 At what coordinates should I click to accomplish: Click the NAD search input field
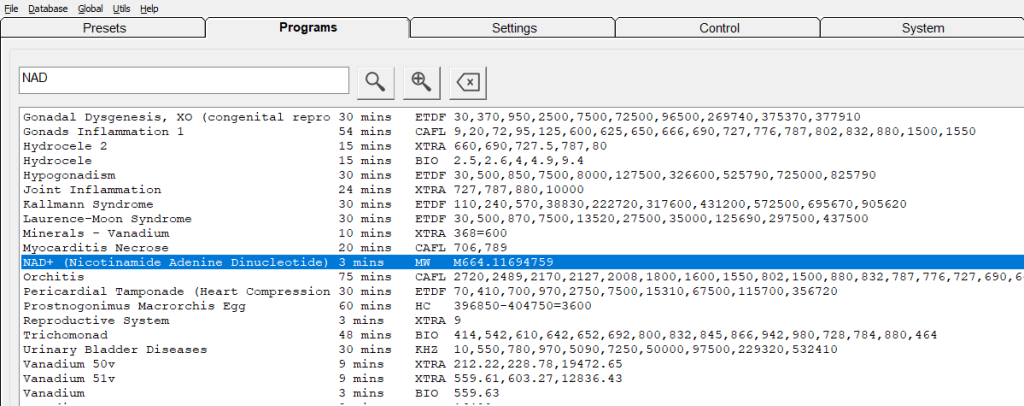point(183,81)
